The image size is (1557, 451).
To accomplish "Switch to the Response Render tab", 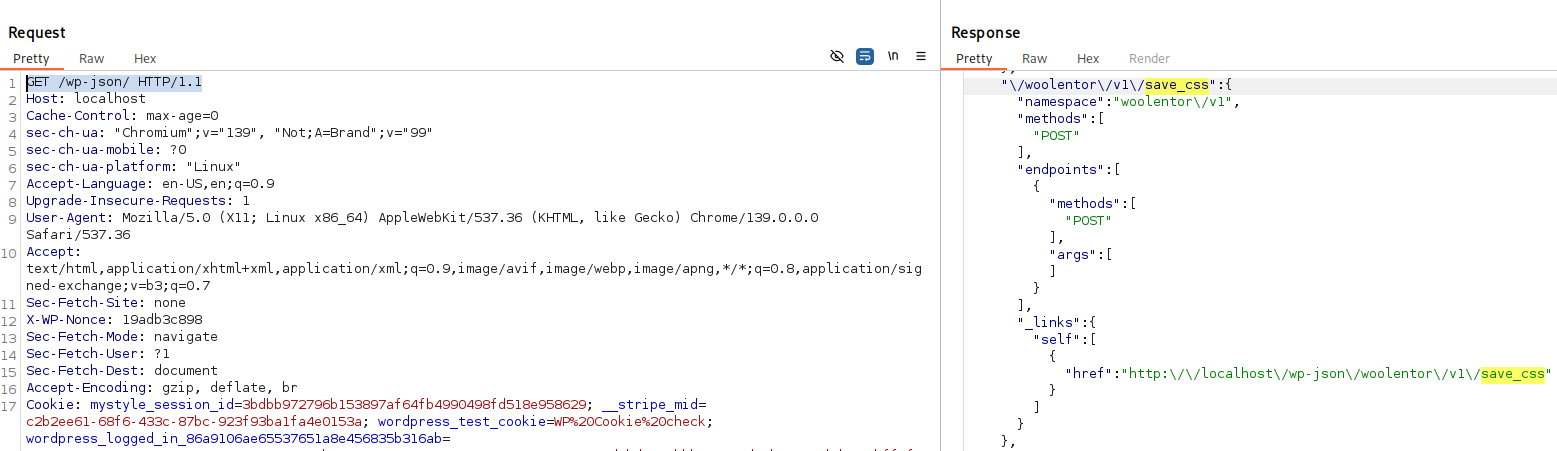I will 1149,59.
